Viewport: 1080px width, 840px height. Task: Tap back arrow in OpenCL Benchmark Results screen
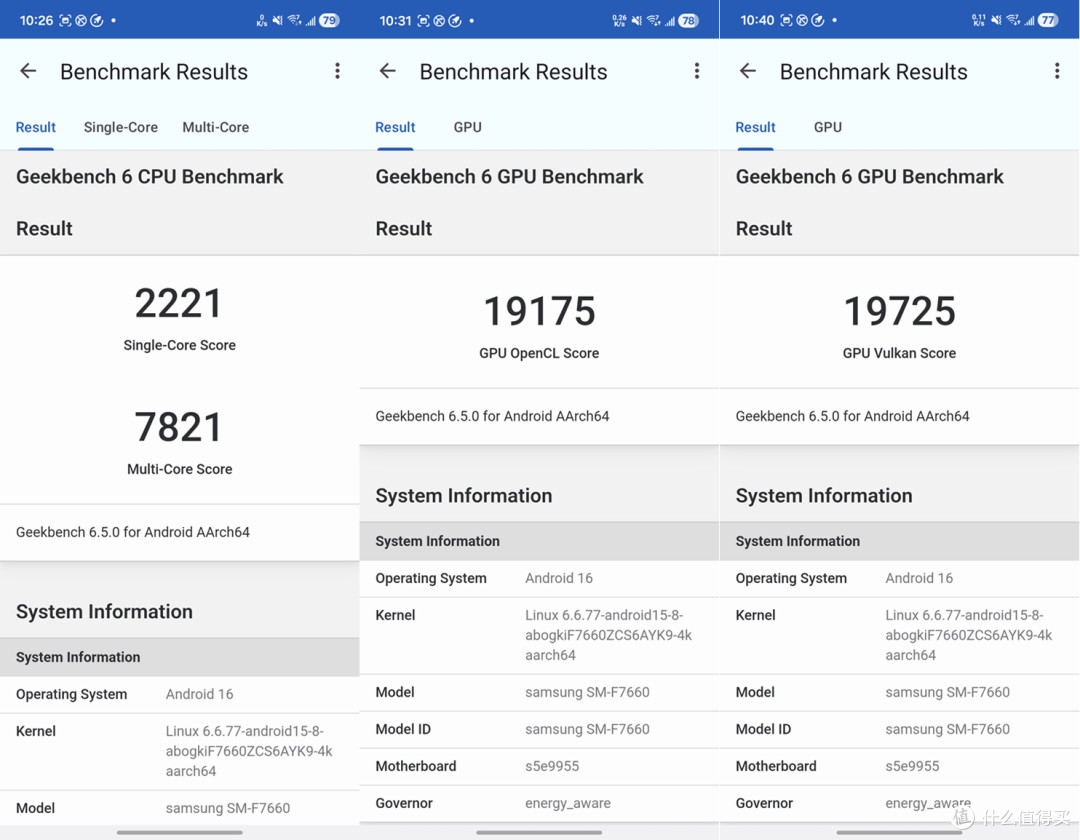pyautogui.click(x=388, y=71)
